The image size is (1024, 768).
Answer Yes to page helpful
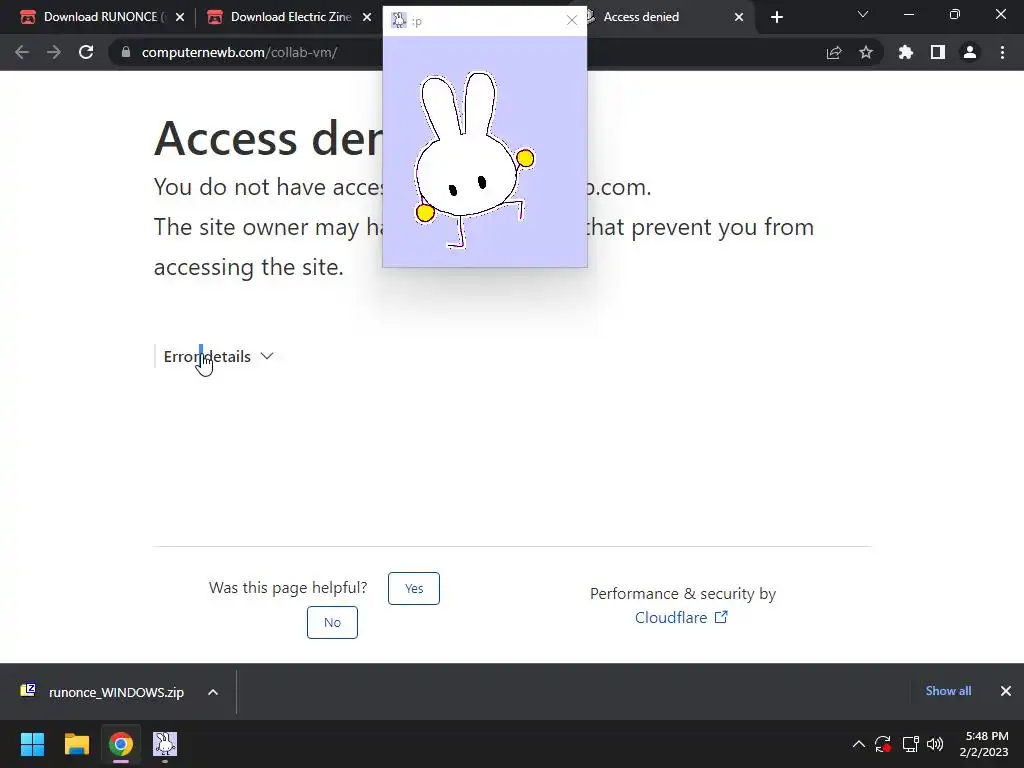click(414, 588)
